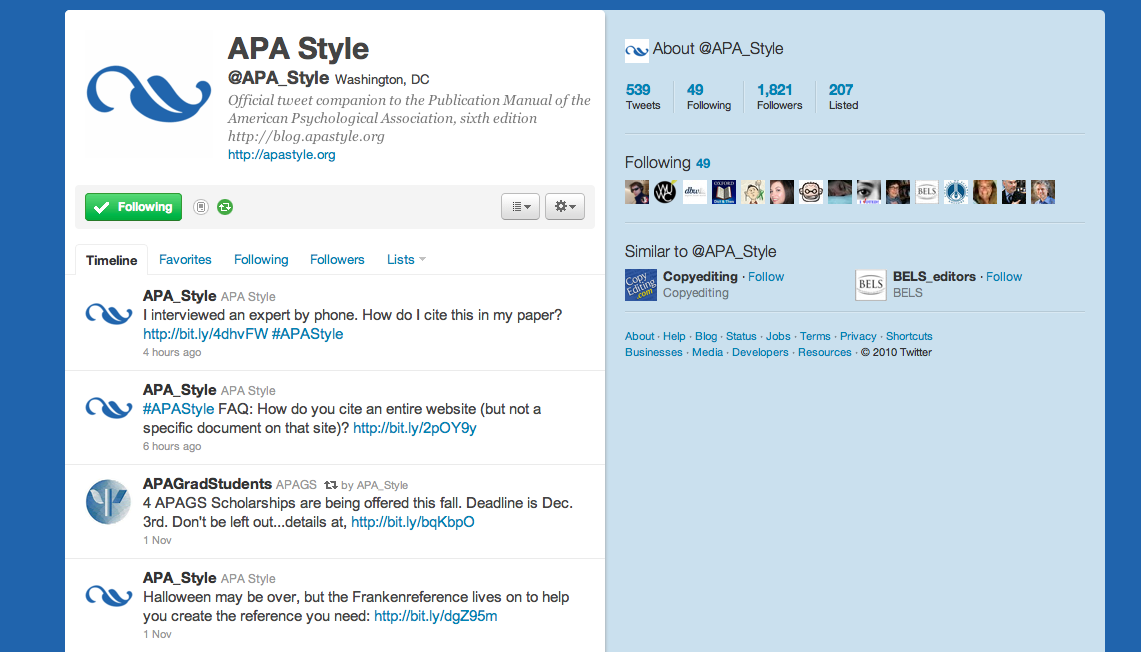Screen dimensions: 1141x652
Task: Open the 49 Following stat
Action: click(709, 96)
